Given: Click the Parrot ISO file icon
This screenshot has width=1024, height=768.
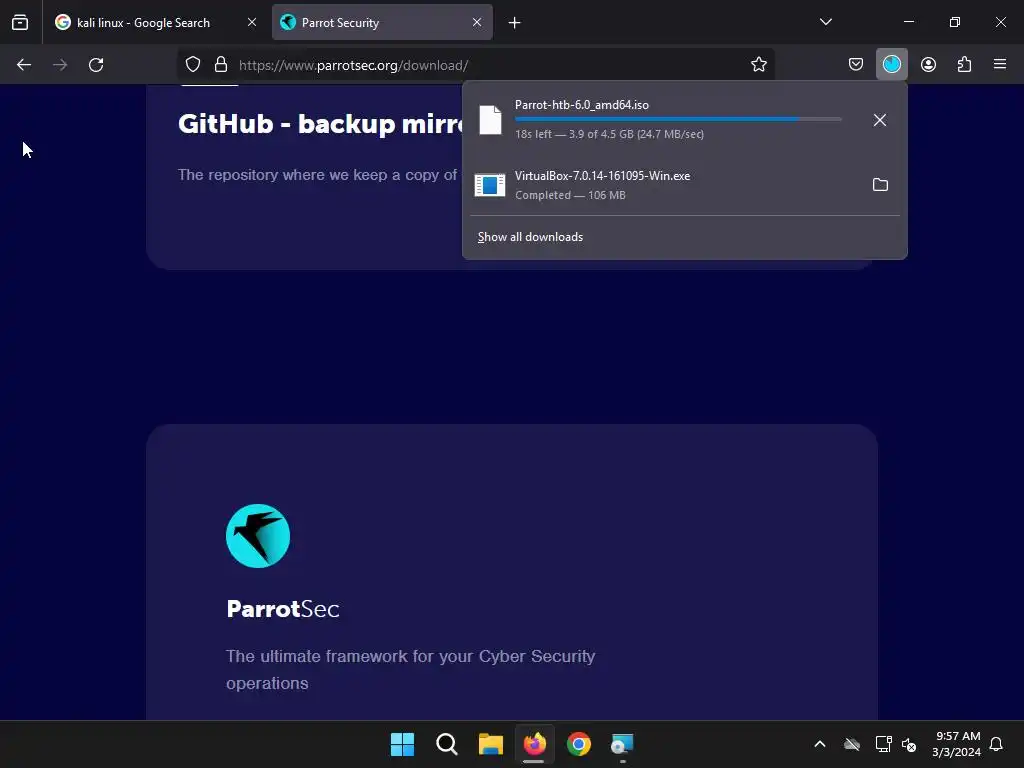Looking at the screenshot, I should pyautogui.click(x=490, y=120).
